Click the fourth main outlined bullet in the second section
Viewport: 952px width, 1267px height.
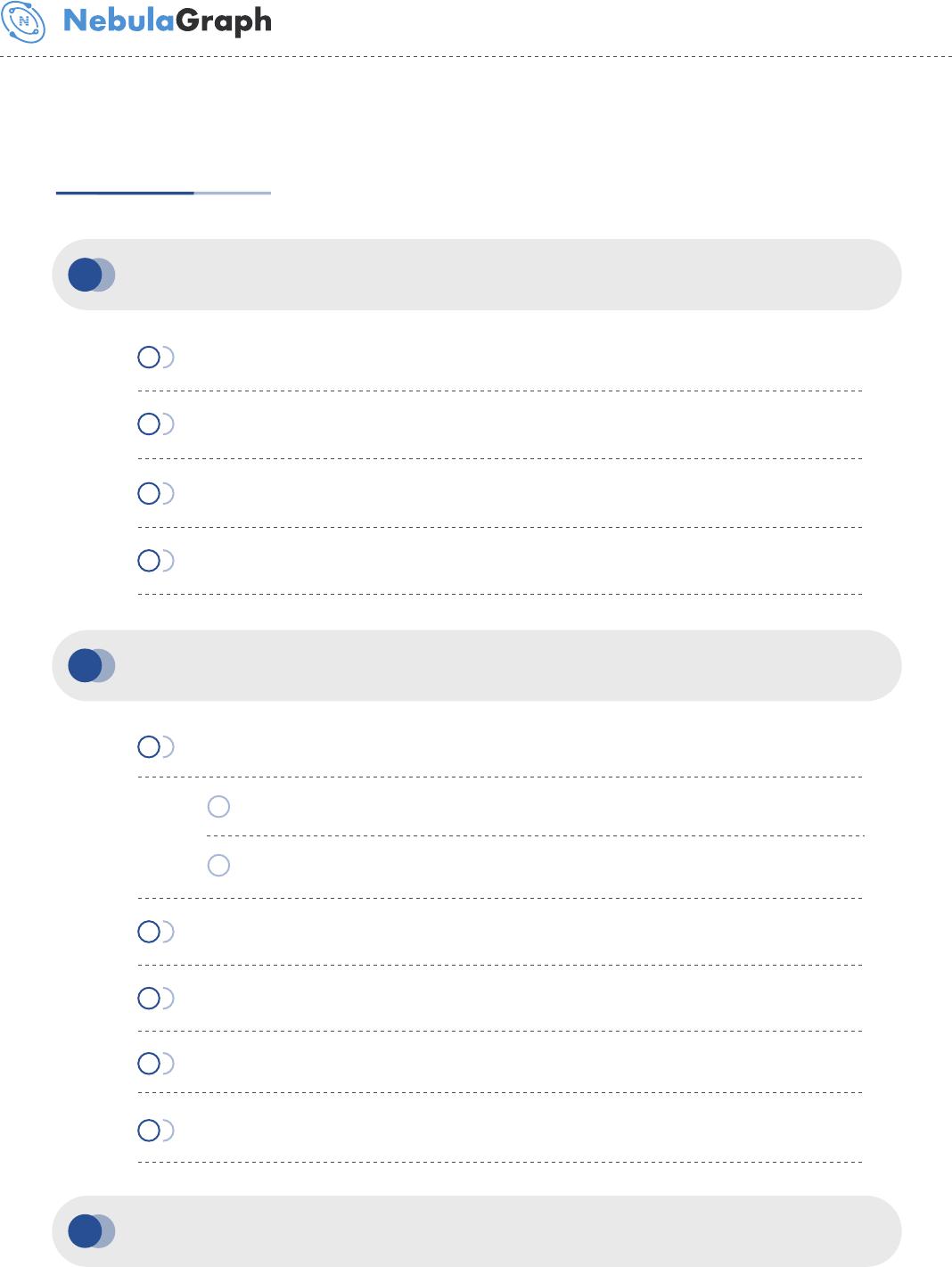click(149, 1063)
